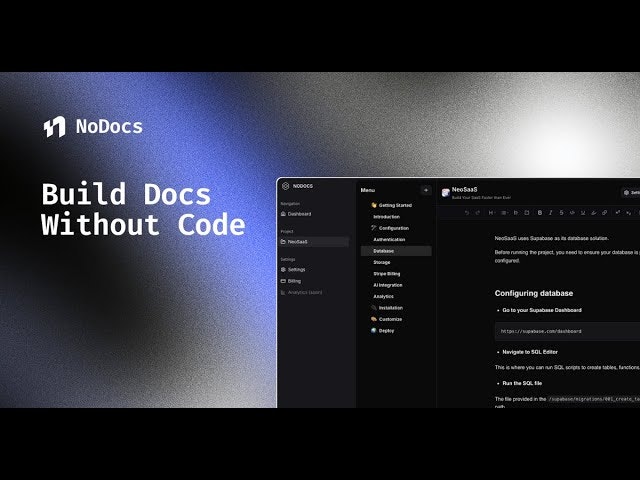This screenshot has height=480, width=640.
Task: Click the highlight toolbar icon
Action: (x=593, y=213)
